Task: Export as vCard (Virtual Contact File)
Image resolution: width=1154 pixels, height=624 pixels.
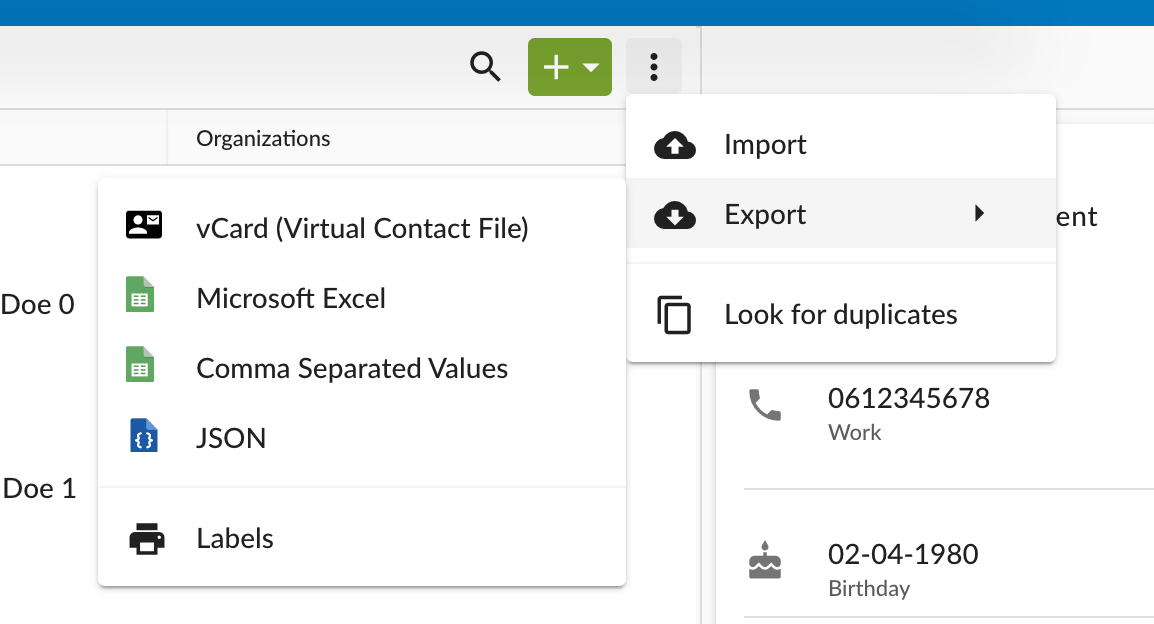Action: (x=362, y=228)
